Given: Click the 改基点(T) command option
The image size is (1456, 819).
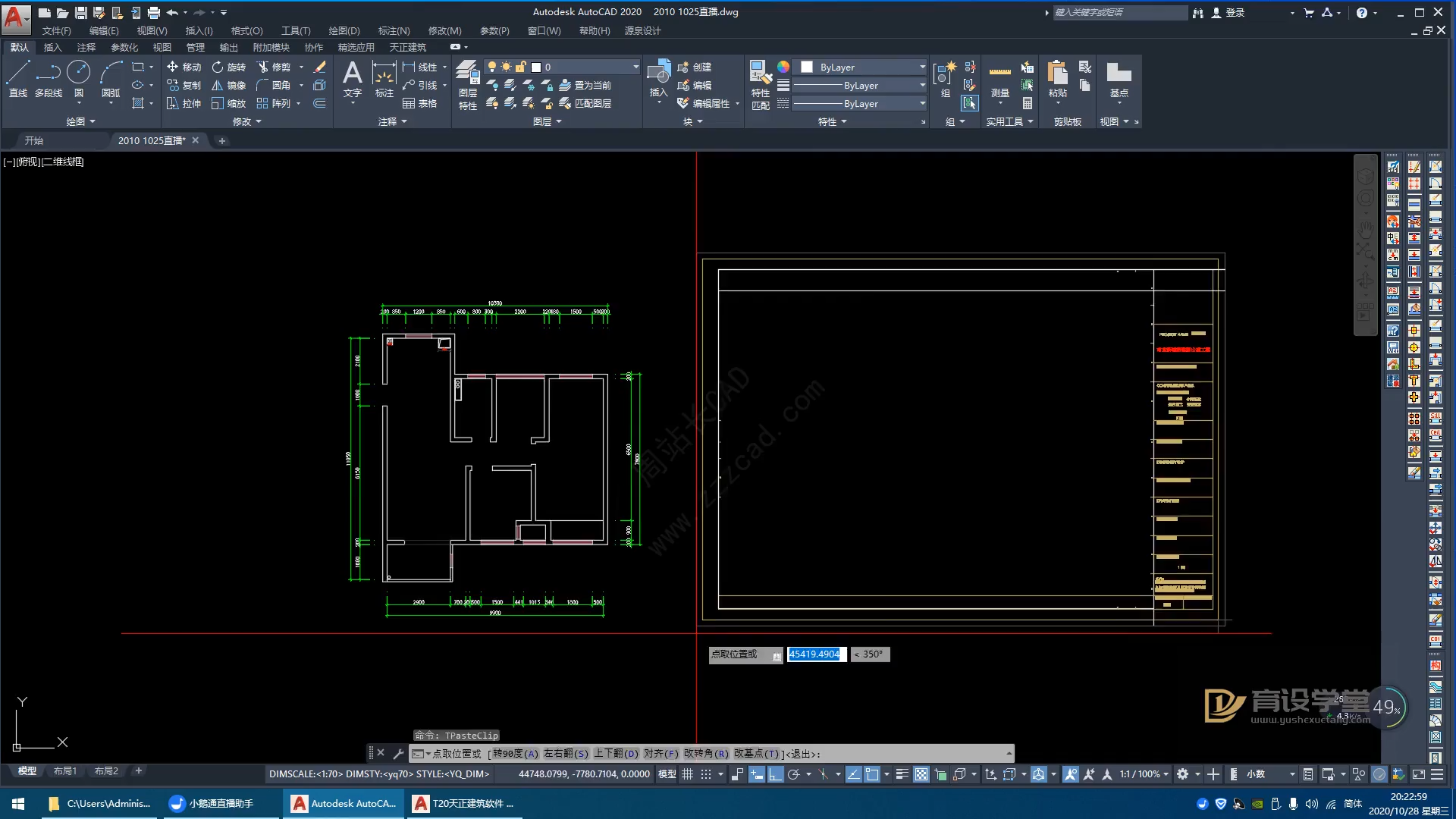Looking at the screenshot, I should click(x=756, y=754).
